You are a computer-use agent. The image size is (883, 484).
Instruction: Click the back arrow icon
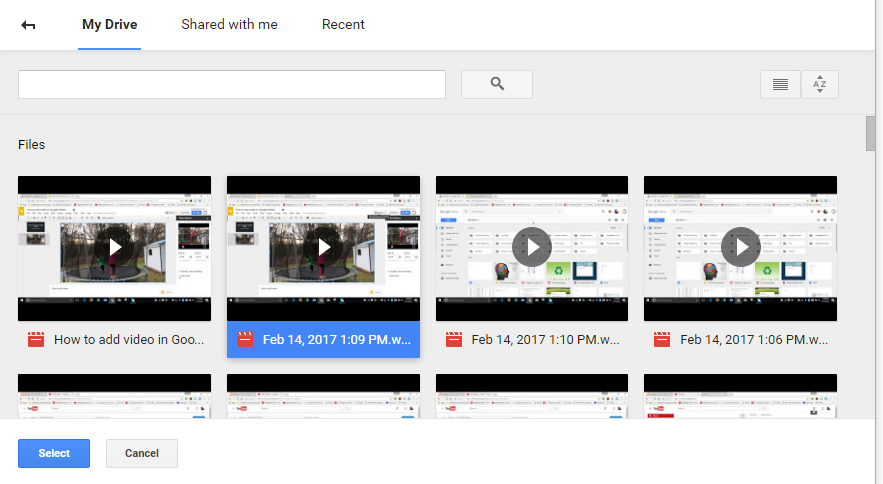click(28, 25)
